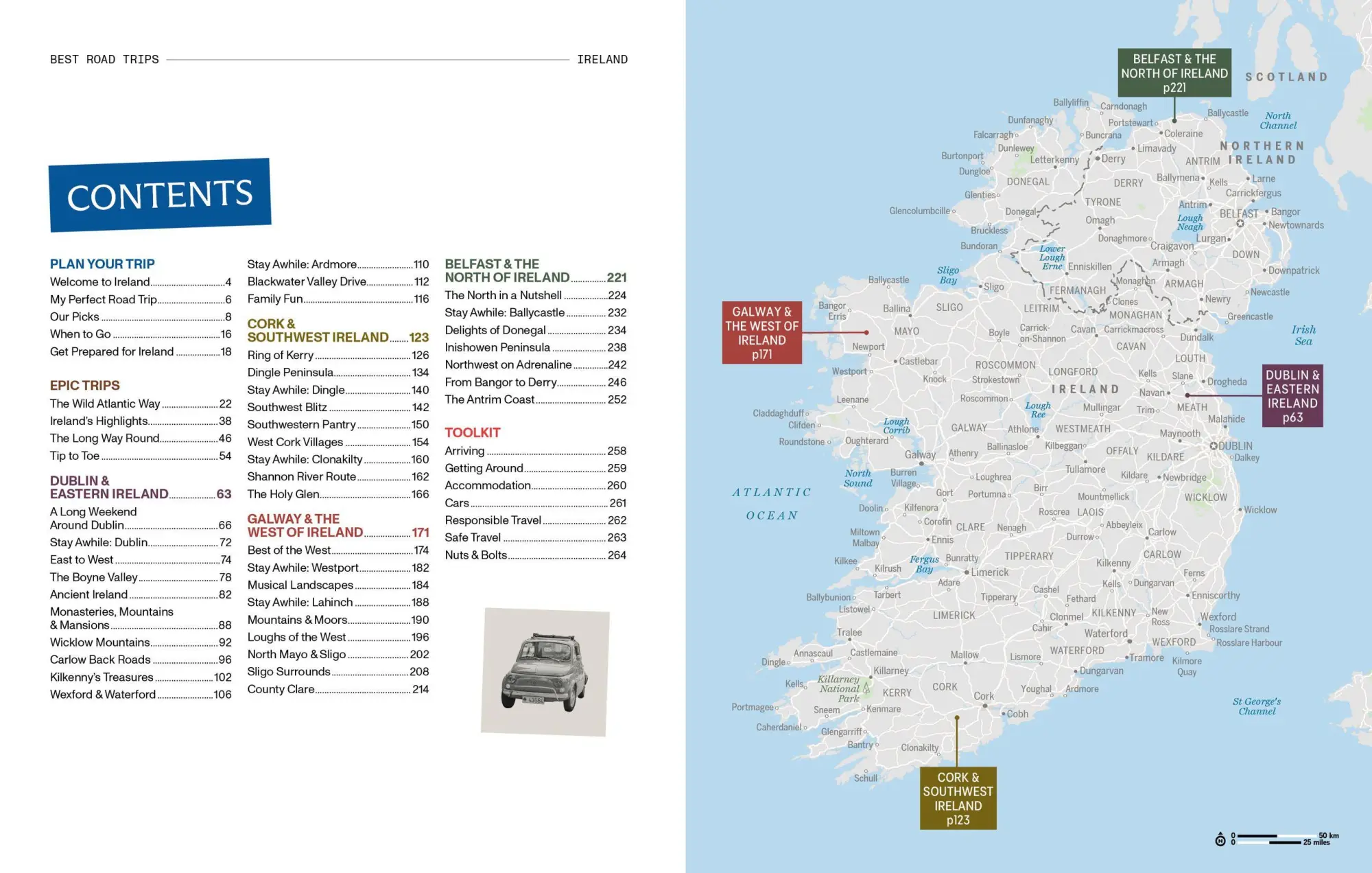Open 'Kilkenny's Treasures' entry
The width and height of the screenshot is (1372, 873).
click(x=141, y=677)
